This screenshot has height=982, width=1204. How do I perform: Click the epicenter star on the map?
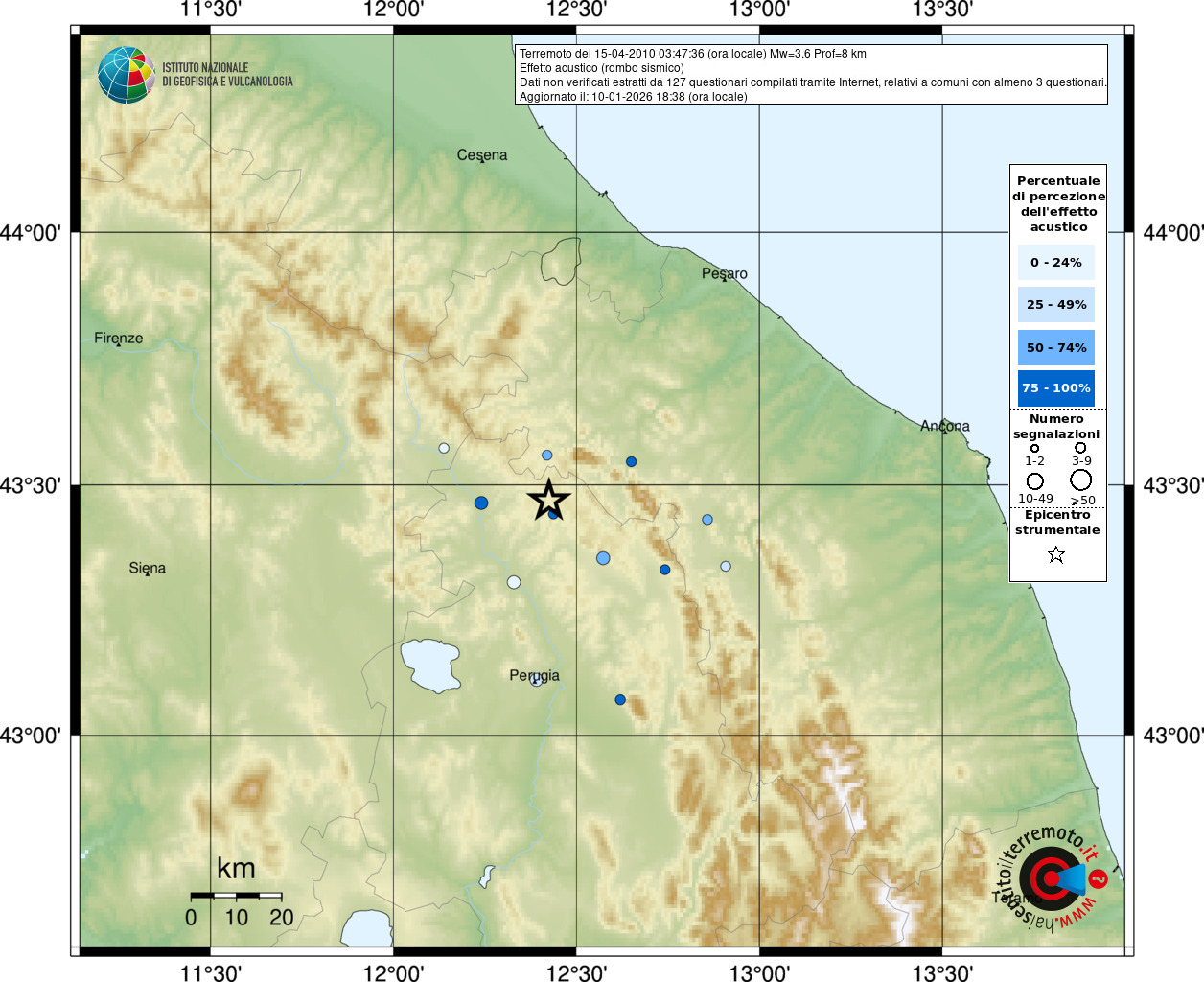(549, 500)
